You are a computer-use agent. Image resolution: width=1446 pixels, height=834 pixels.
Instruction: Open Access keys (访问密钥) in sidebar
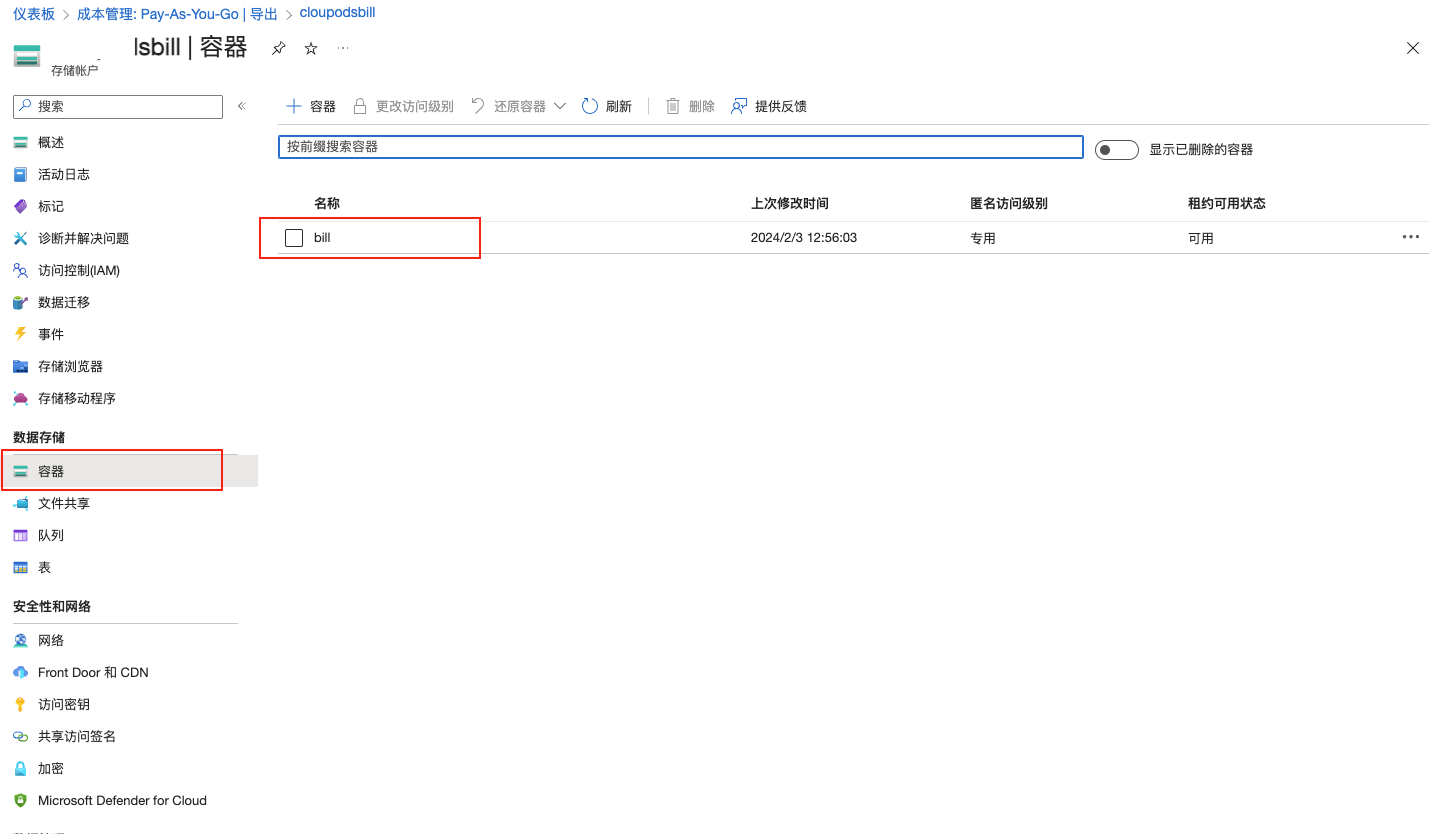click(64, 704)
